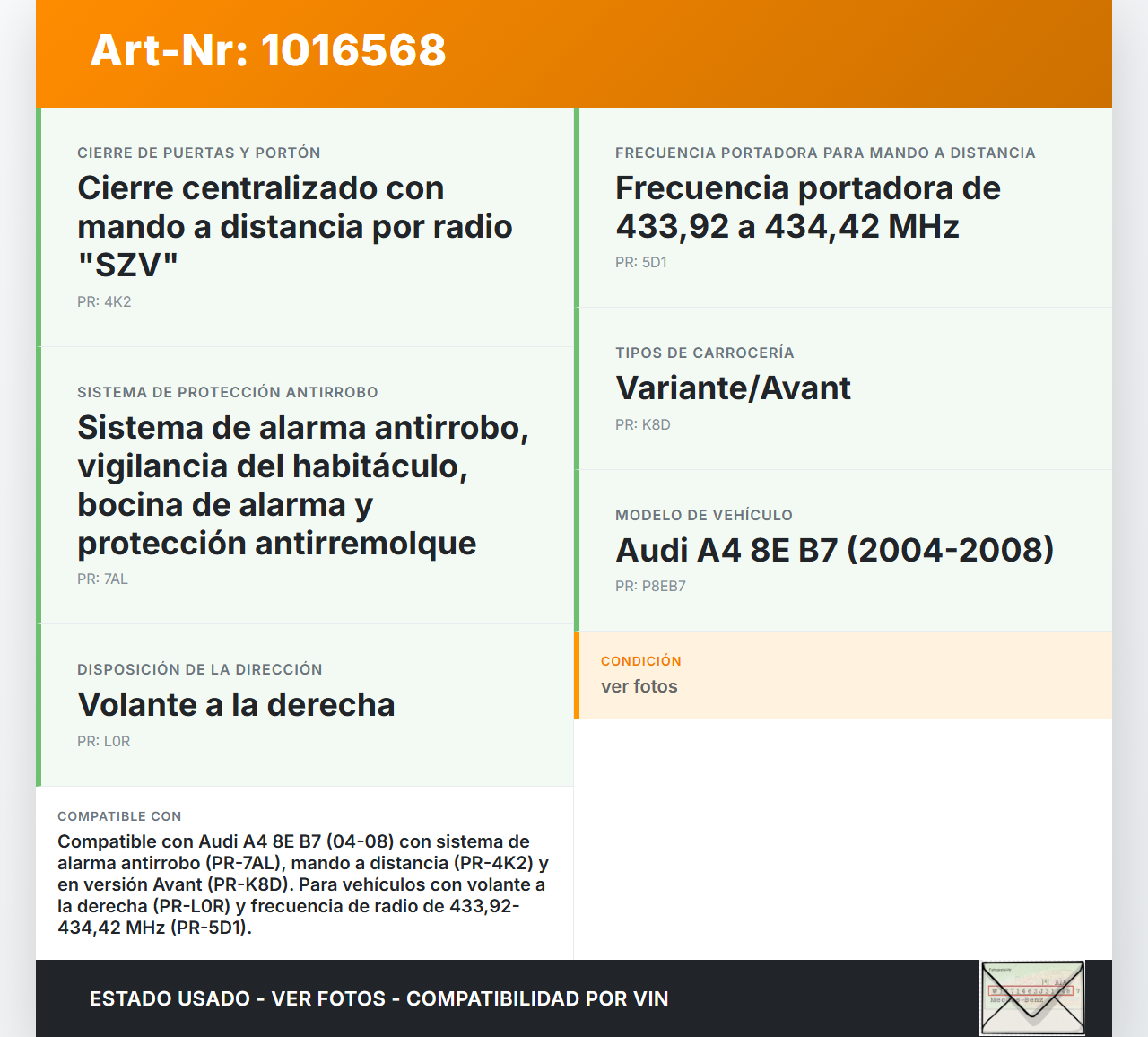The width and height of the screenshot is (1148, 1037).
Task: Click the 'COMPATIBLE CON' label
Action: tap(119, 816)
